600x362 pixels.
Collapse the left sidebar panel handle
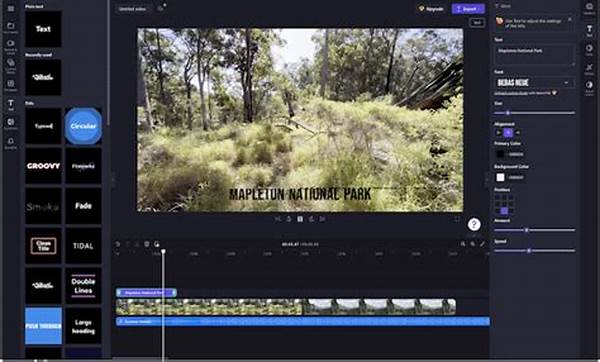tap(113, 180)
